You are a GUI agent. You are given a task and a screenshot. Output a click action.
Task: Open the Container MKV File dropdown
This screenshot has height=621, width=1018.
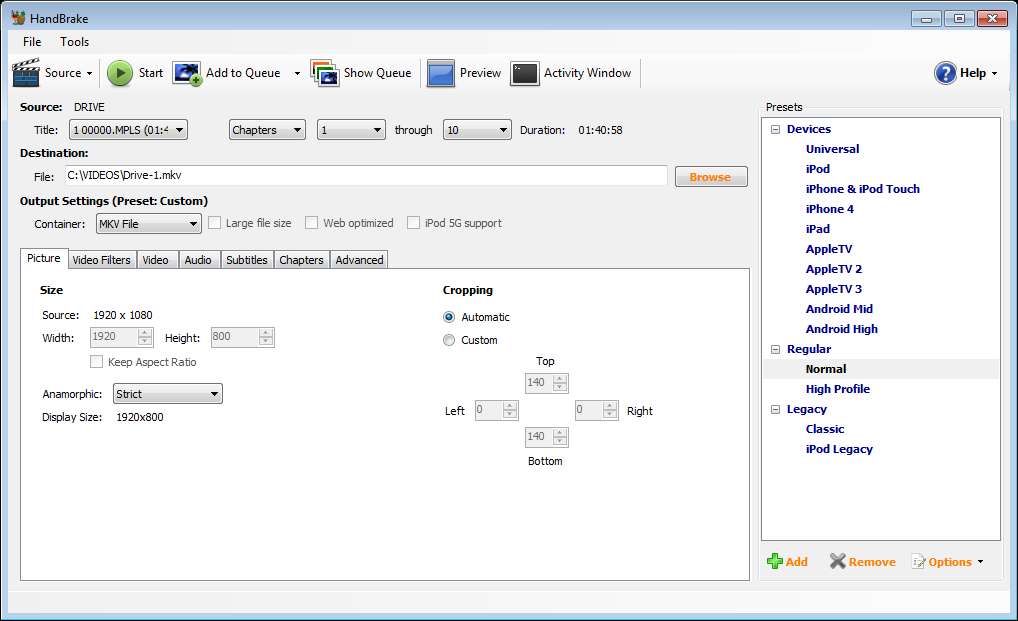pyautogui.click(x=148, y=224)
